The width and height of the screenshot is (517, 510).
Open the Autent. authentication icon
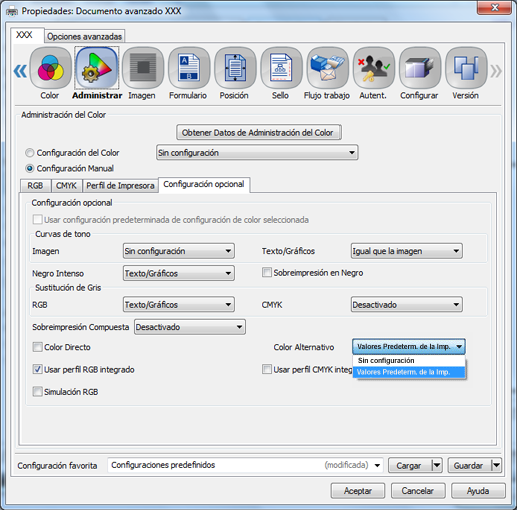pyautogui.click(x=373, y=68)
